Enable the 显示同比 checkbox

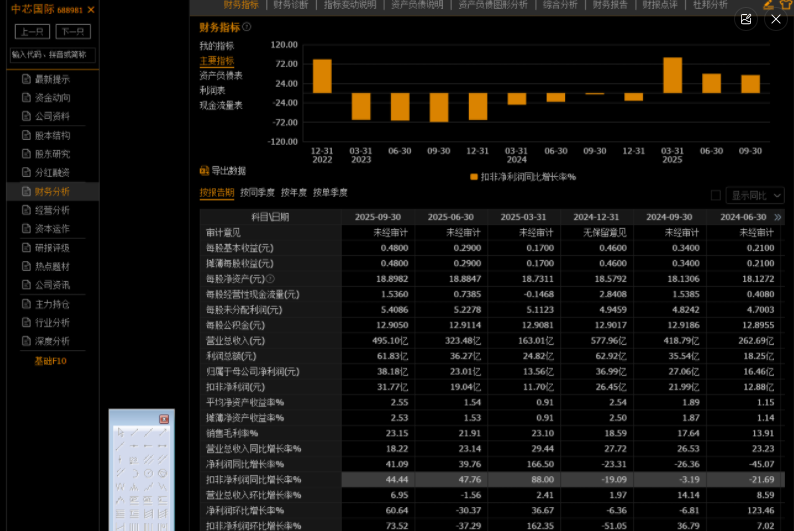(x=716, y=195)
